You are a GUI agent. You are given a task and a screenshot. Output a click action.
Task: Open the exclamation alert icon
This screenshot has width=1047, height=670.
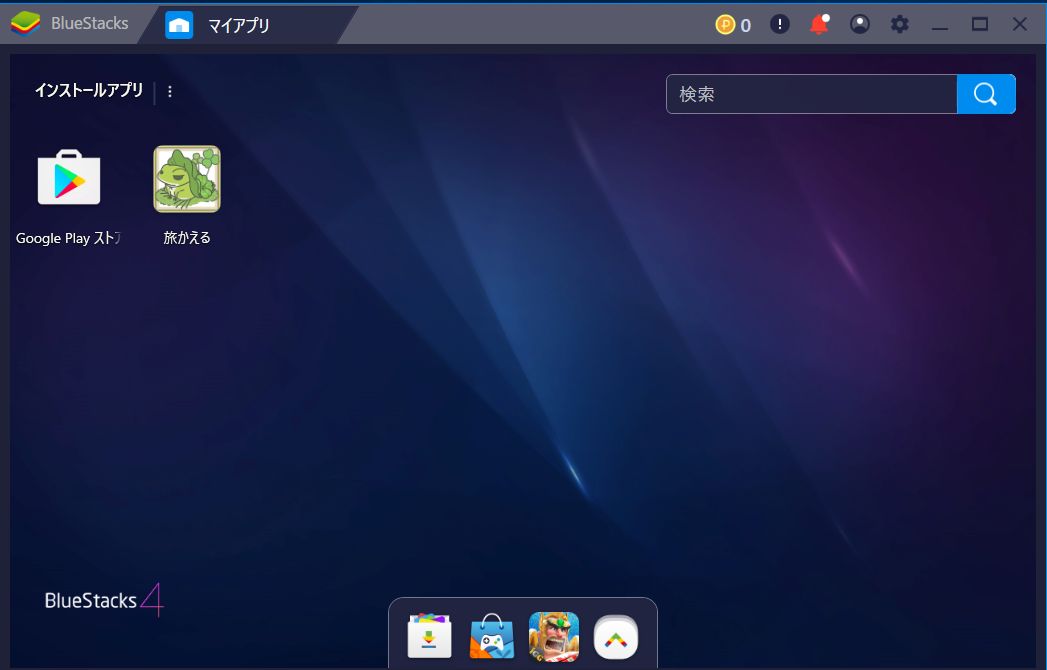(x=779, y=24)
